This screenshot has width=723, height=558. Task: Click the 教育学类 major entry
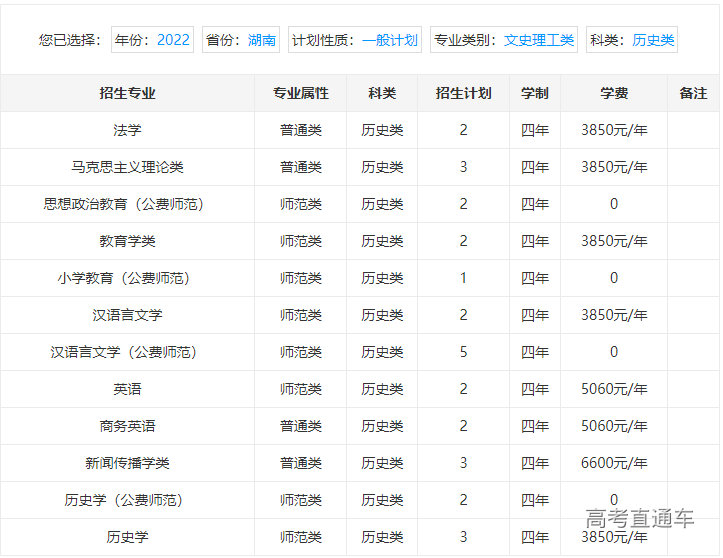[x=127, y=241]
